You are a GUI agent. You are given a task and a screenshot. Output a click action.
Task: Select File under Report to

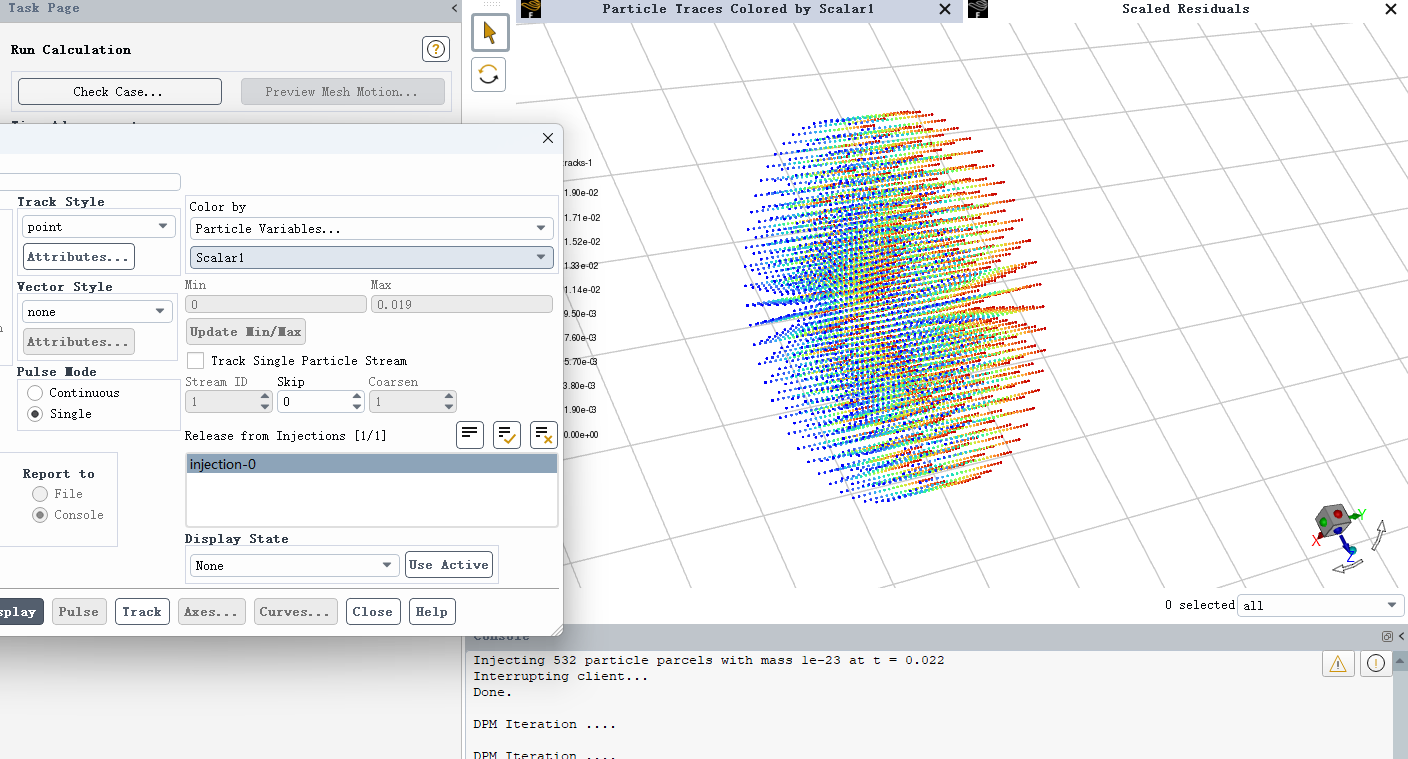(40, 494)
